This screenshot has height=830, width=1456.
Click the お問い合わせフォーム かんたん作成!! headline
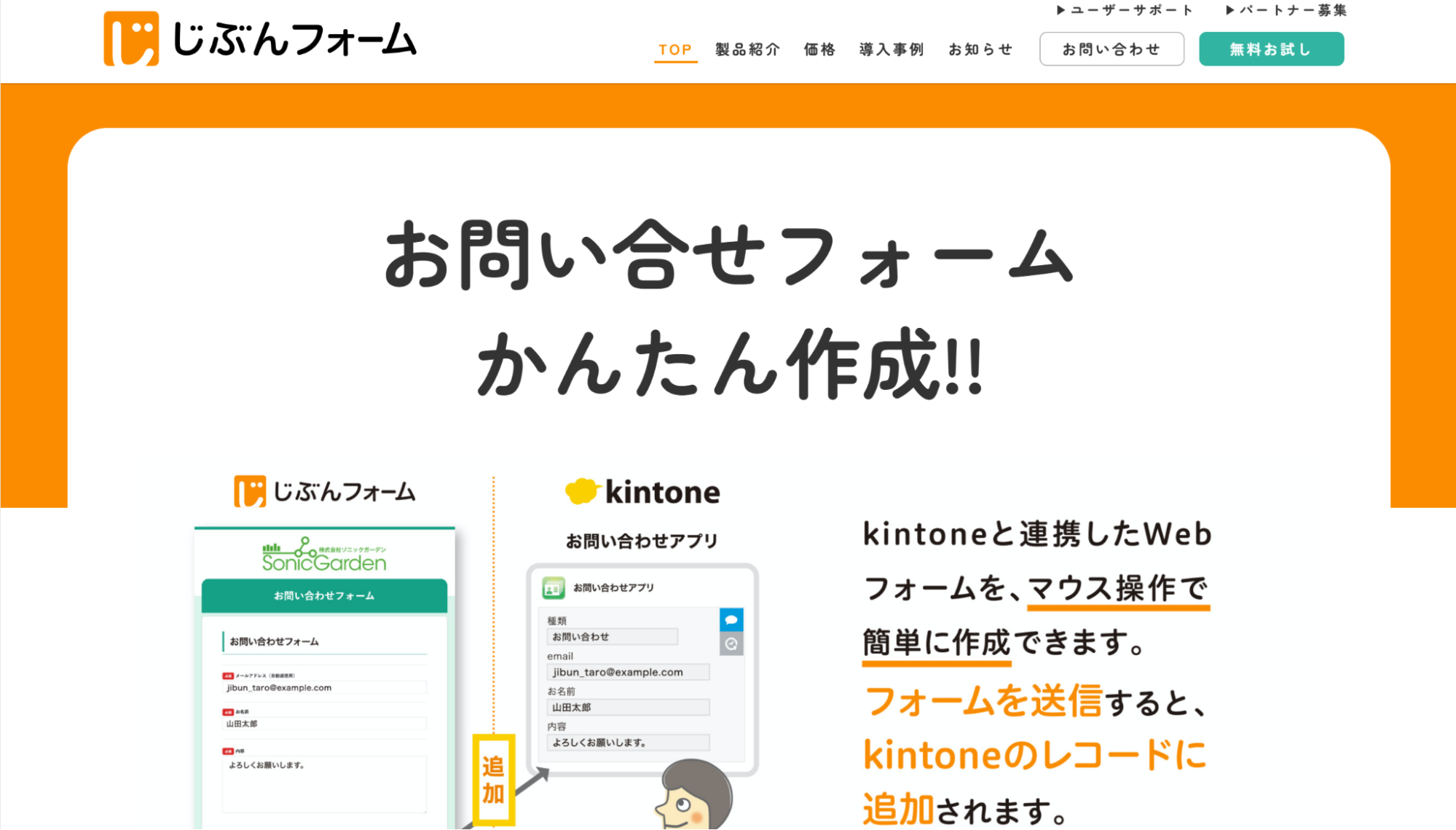728,309
